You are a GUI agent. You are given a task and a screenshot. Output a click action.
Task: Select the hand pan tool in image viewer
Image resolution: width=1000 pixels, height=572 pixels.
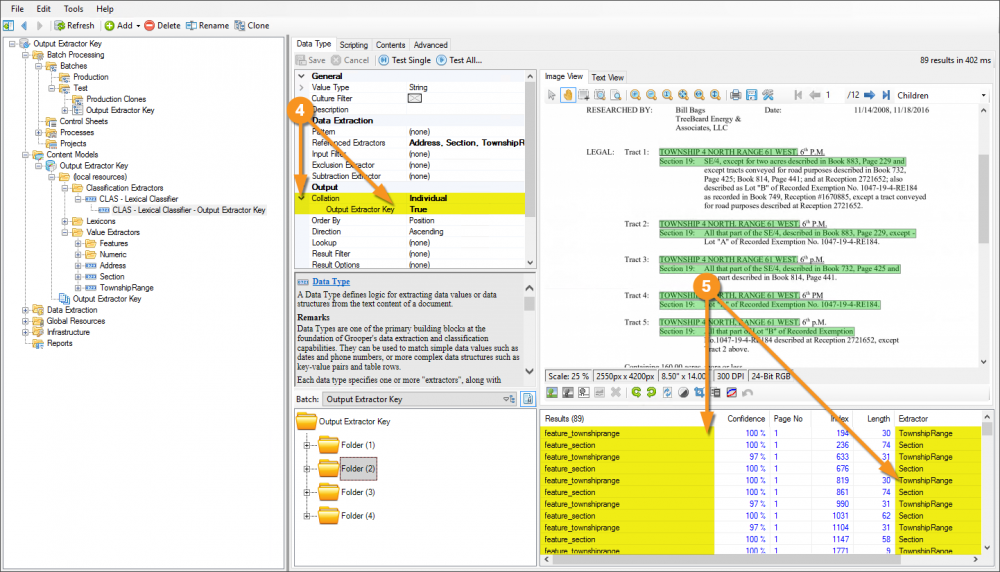(568, 95)
